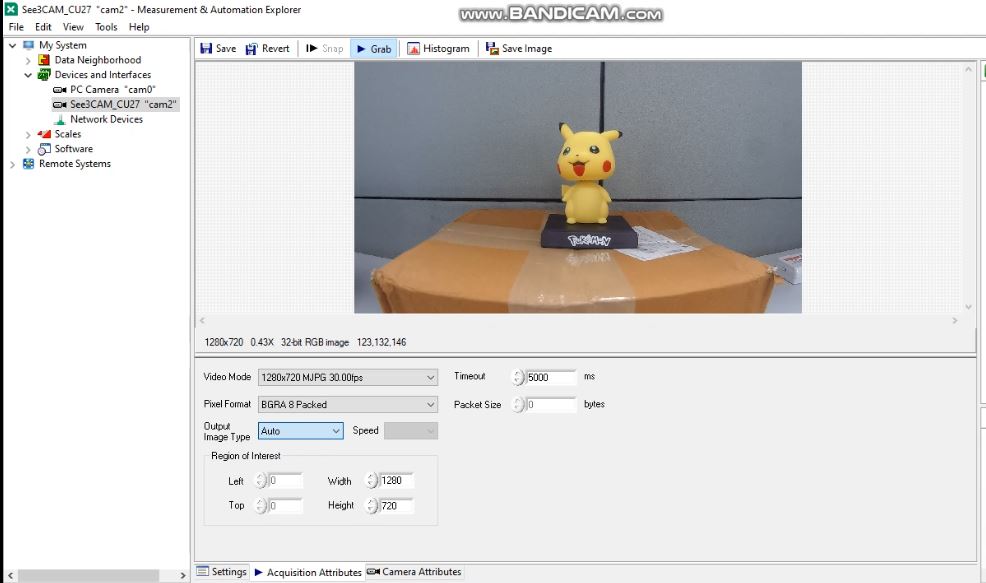Viewport: 986px width, 583px height.
Task: Select the Remote Systems icon
Action: point(28,164)
